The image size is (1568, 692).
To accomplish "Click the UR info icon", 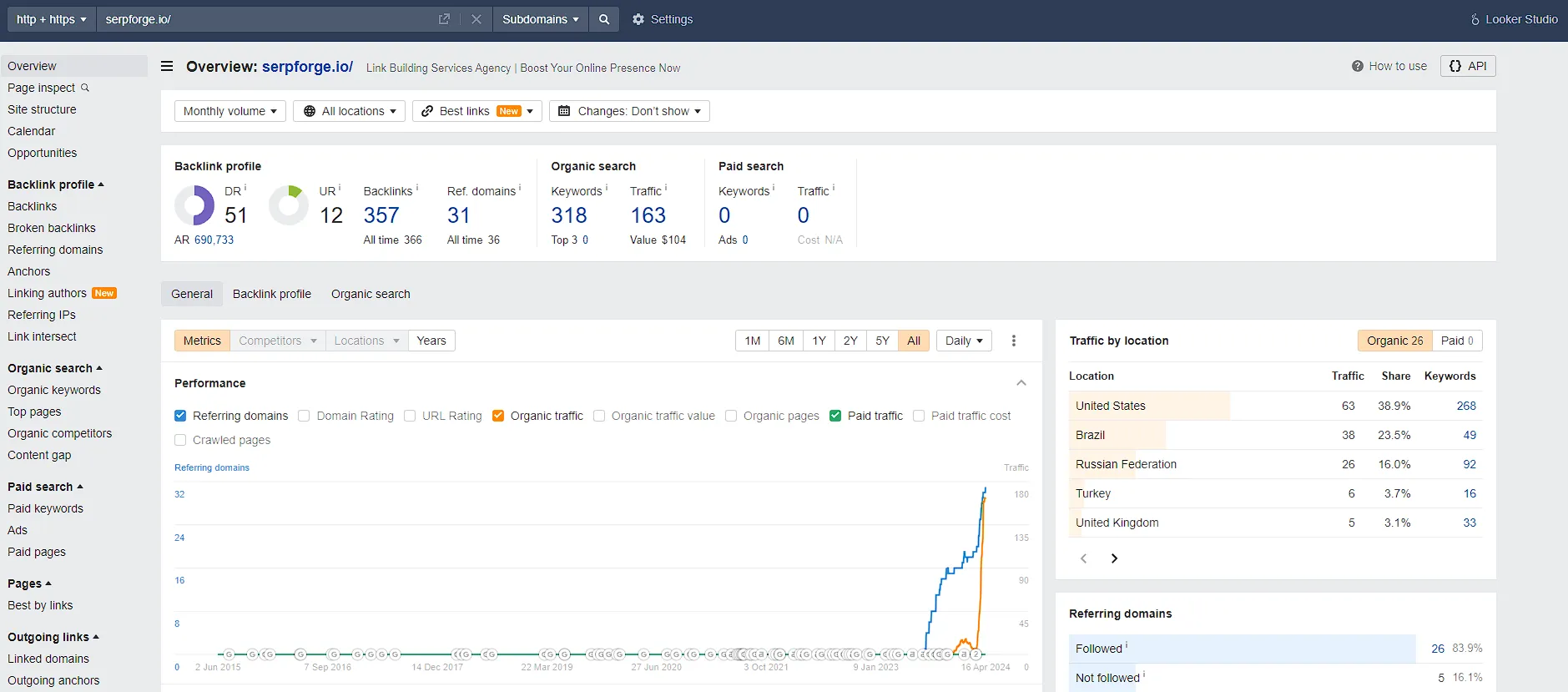I will tap(340, 188).
